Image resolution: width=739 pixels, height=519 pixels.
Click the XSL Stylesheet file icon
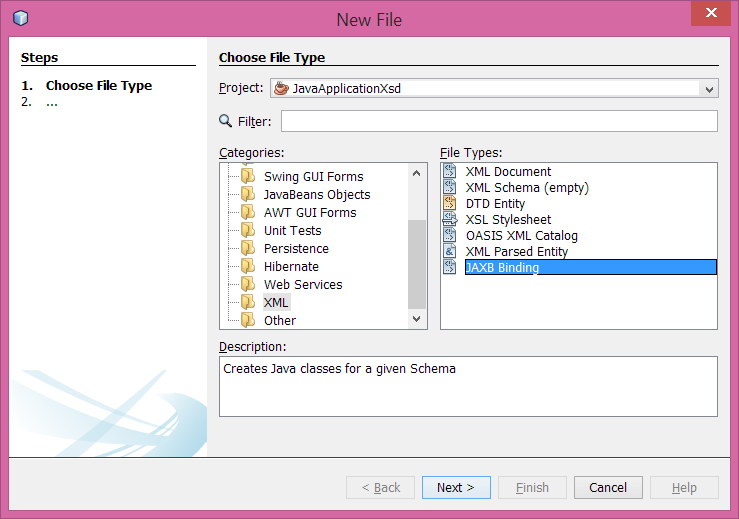[x=450, y=219]
